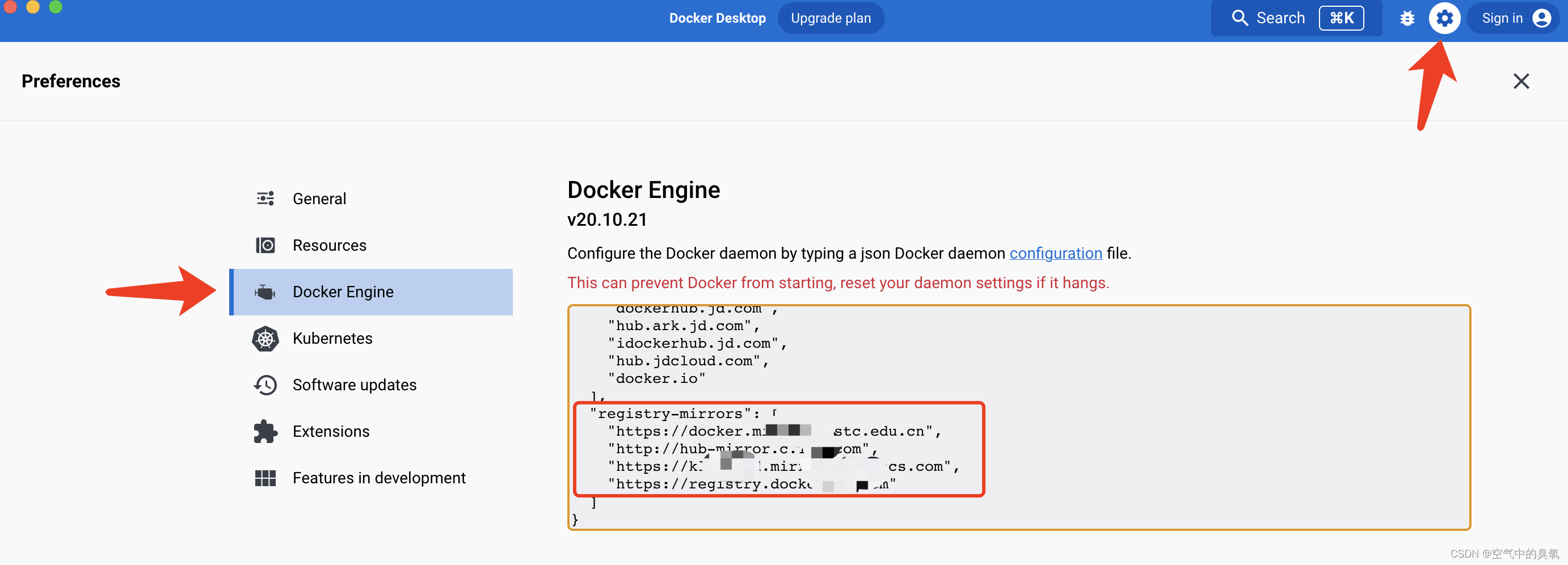
Task: Click the Docker Desktop title text
Action: (717, 18)
